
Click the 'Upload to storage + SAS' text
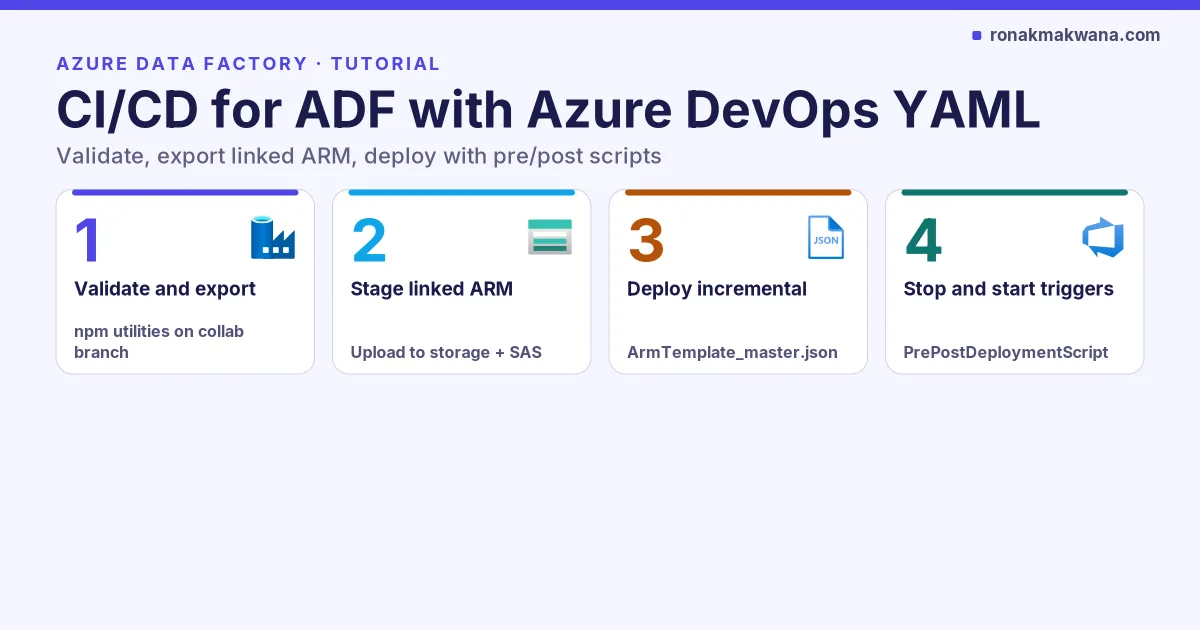click(x=446, y=352)
